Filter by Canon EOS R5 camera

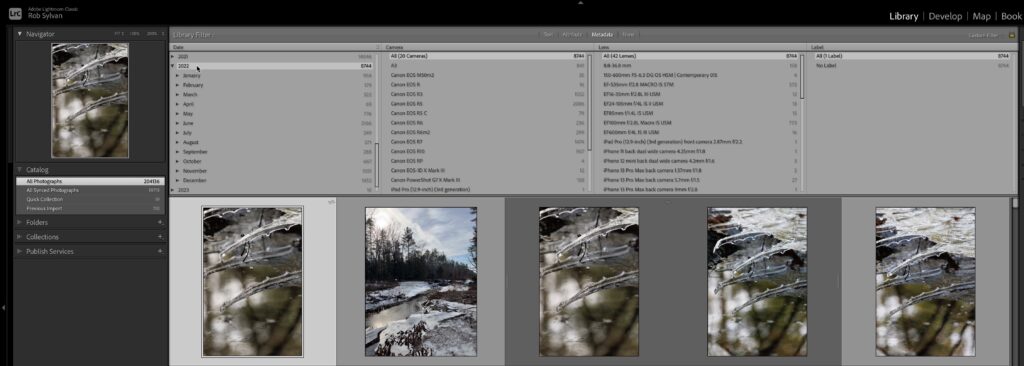tap(487, 103)
